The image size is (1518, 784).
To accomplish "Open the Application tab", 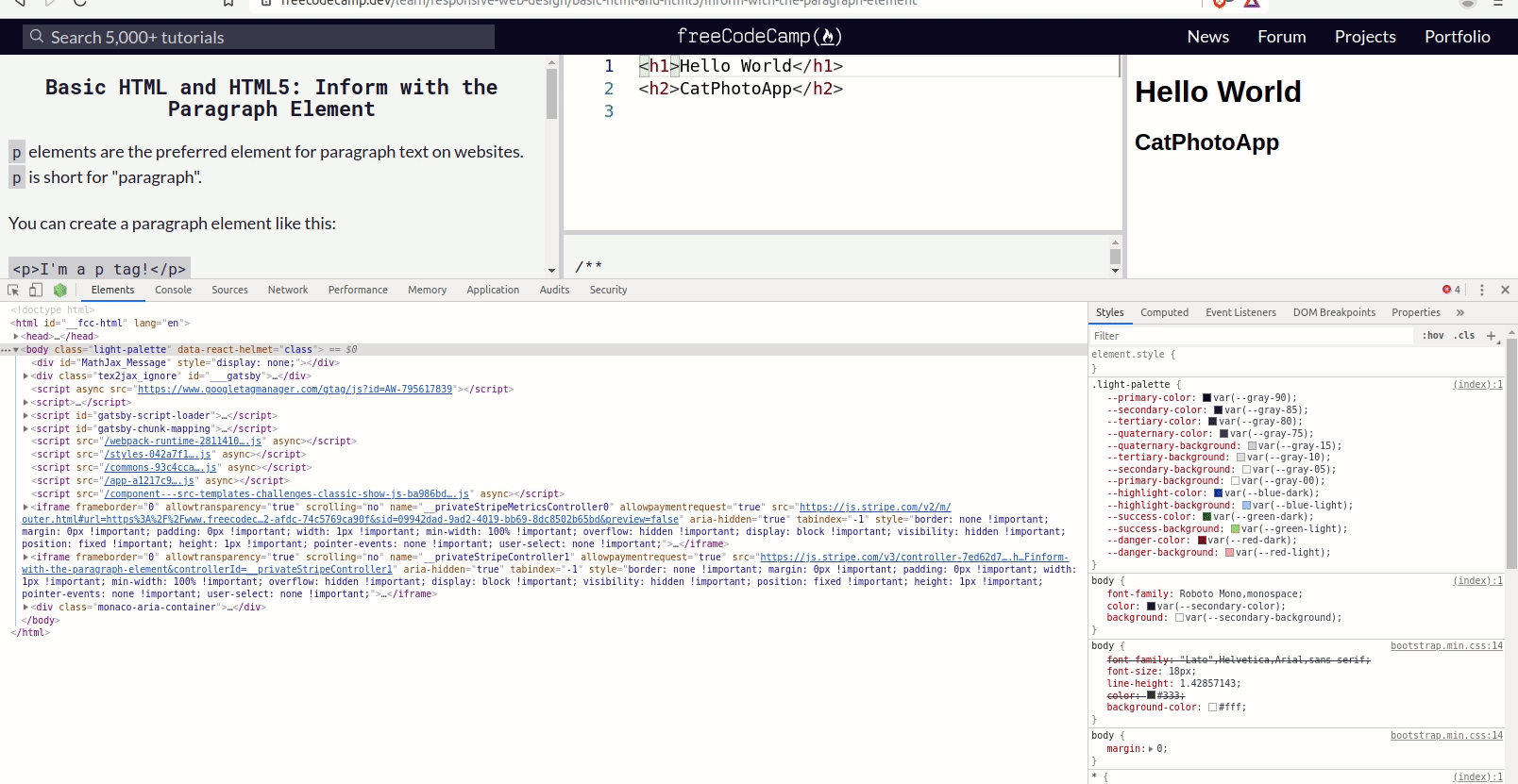I will click(x=493, y=290).
